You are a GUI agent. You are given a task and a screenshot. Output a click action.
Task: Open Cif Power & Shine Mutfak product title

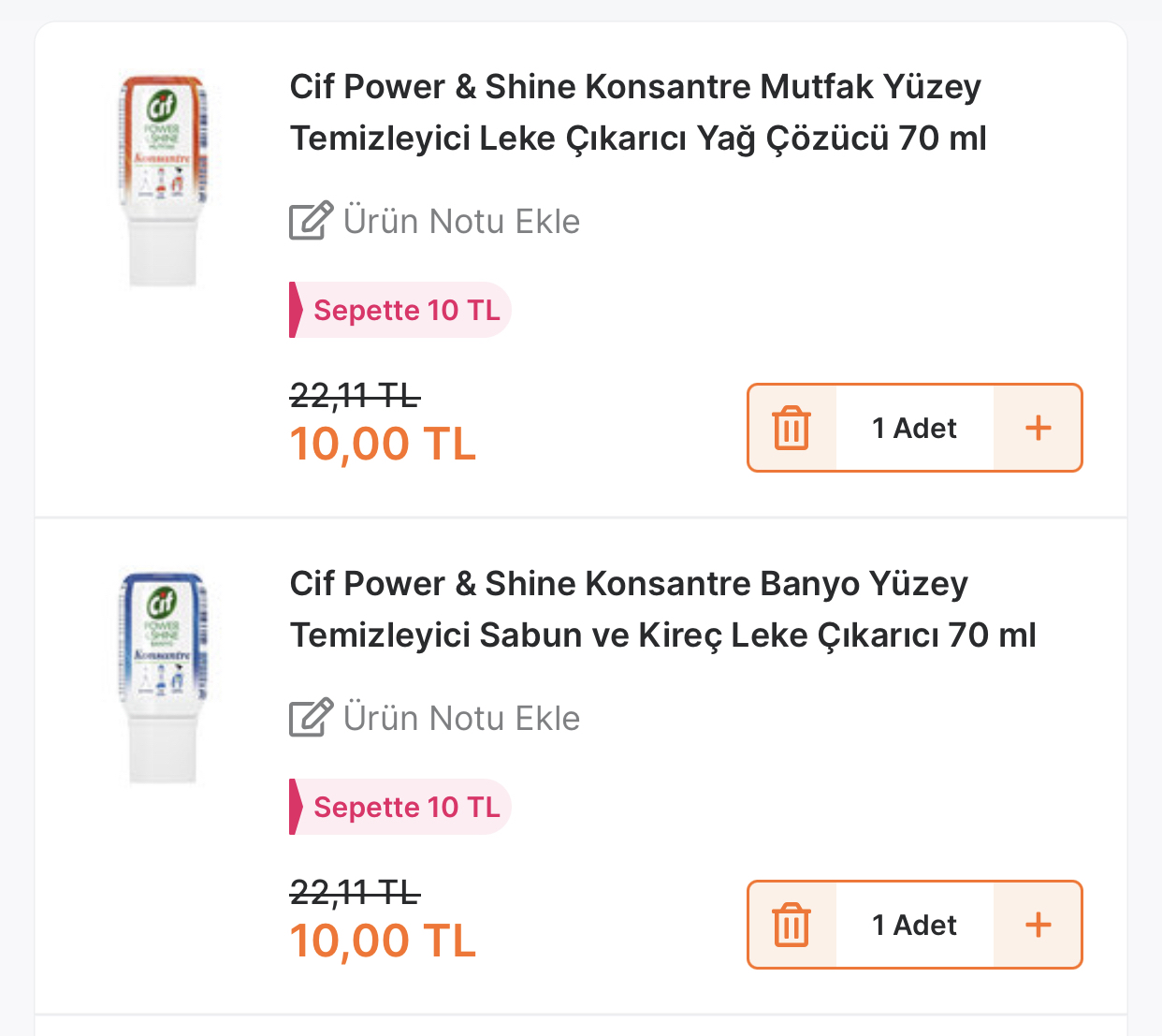click(x=638, y=112)
